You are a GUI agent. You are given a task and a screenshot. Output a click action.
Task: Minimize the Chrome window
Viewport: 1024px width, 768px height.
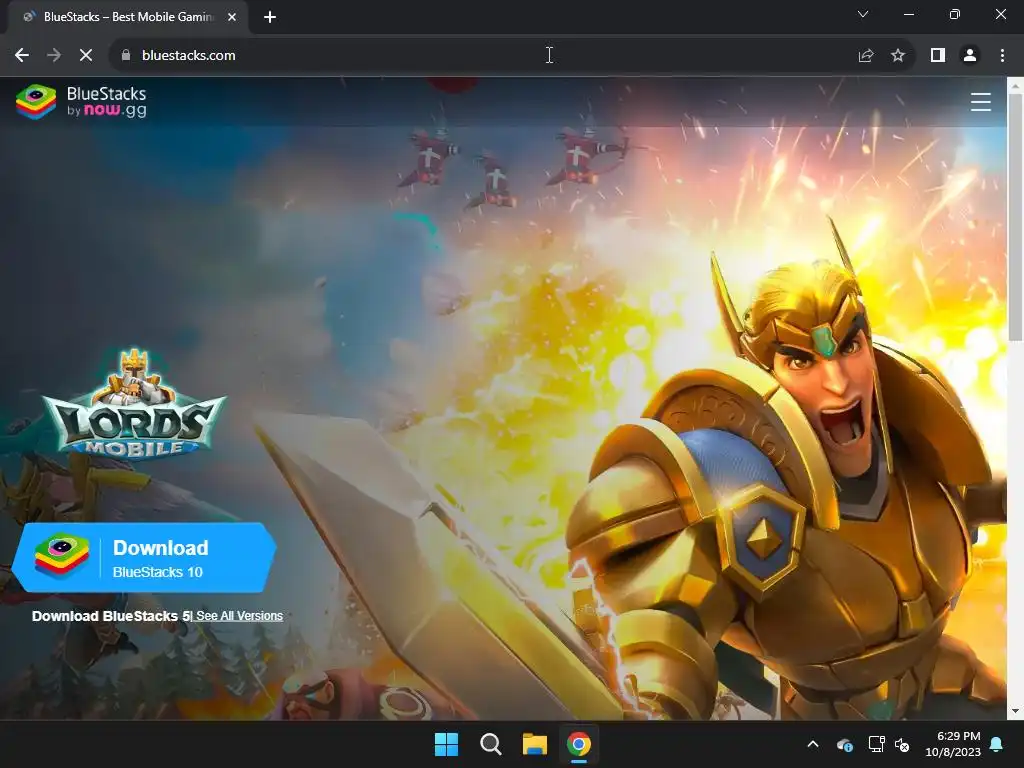[908, 14]
